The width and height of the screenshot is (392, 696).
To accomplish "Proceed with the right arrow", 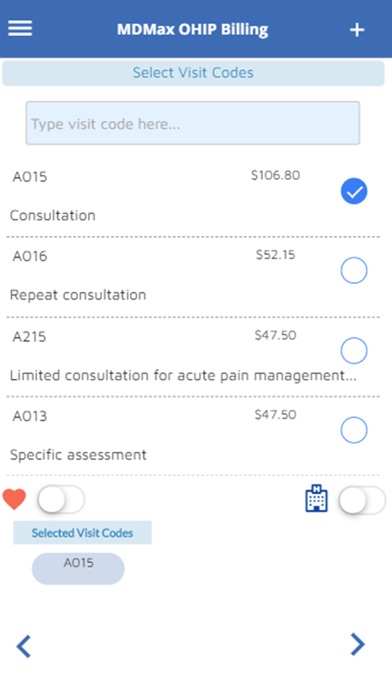I will click(357, 644).
